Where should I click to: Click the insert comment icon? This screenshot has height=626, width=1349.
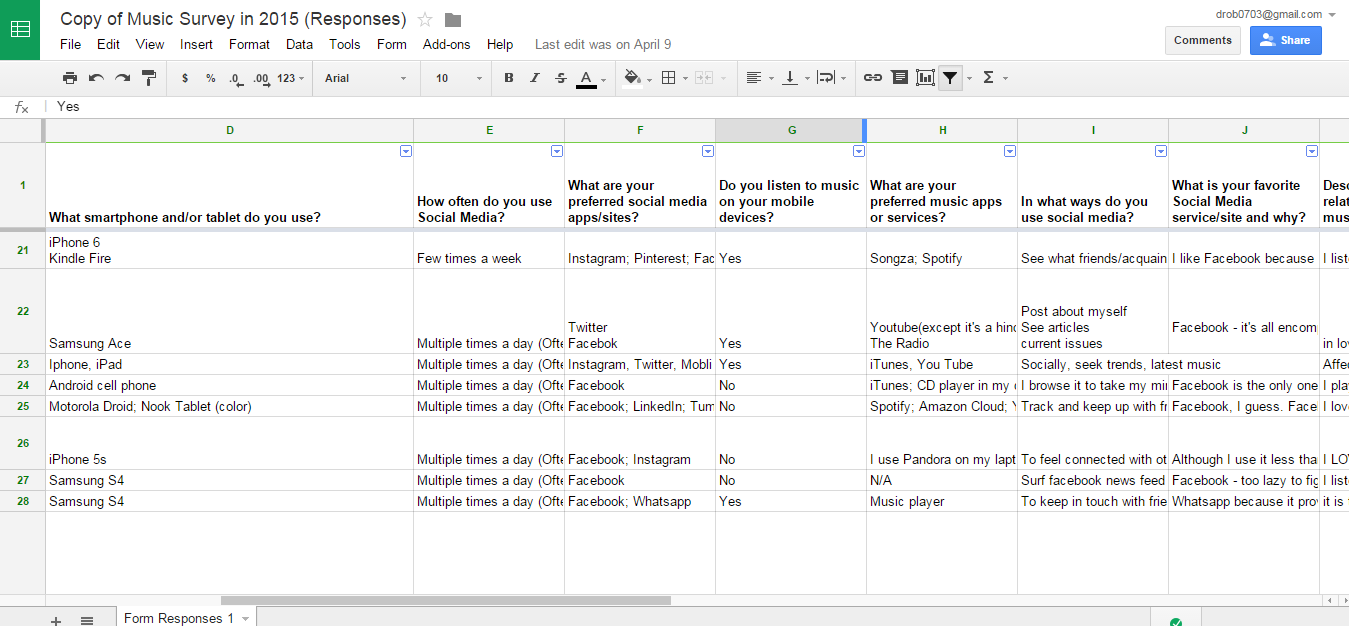click(x=899, y=78)
